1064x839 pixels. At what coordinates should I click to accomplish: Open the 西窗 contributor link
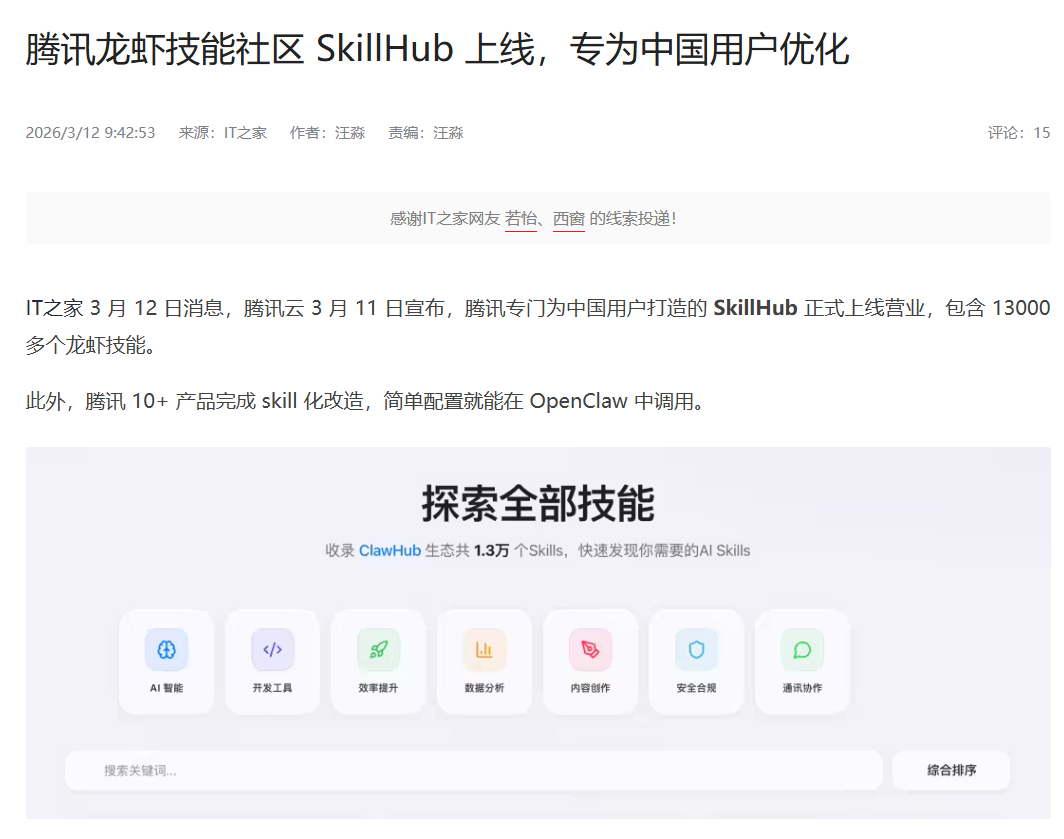(x=569, y=219)
